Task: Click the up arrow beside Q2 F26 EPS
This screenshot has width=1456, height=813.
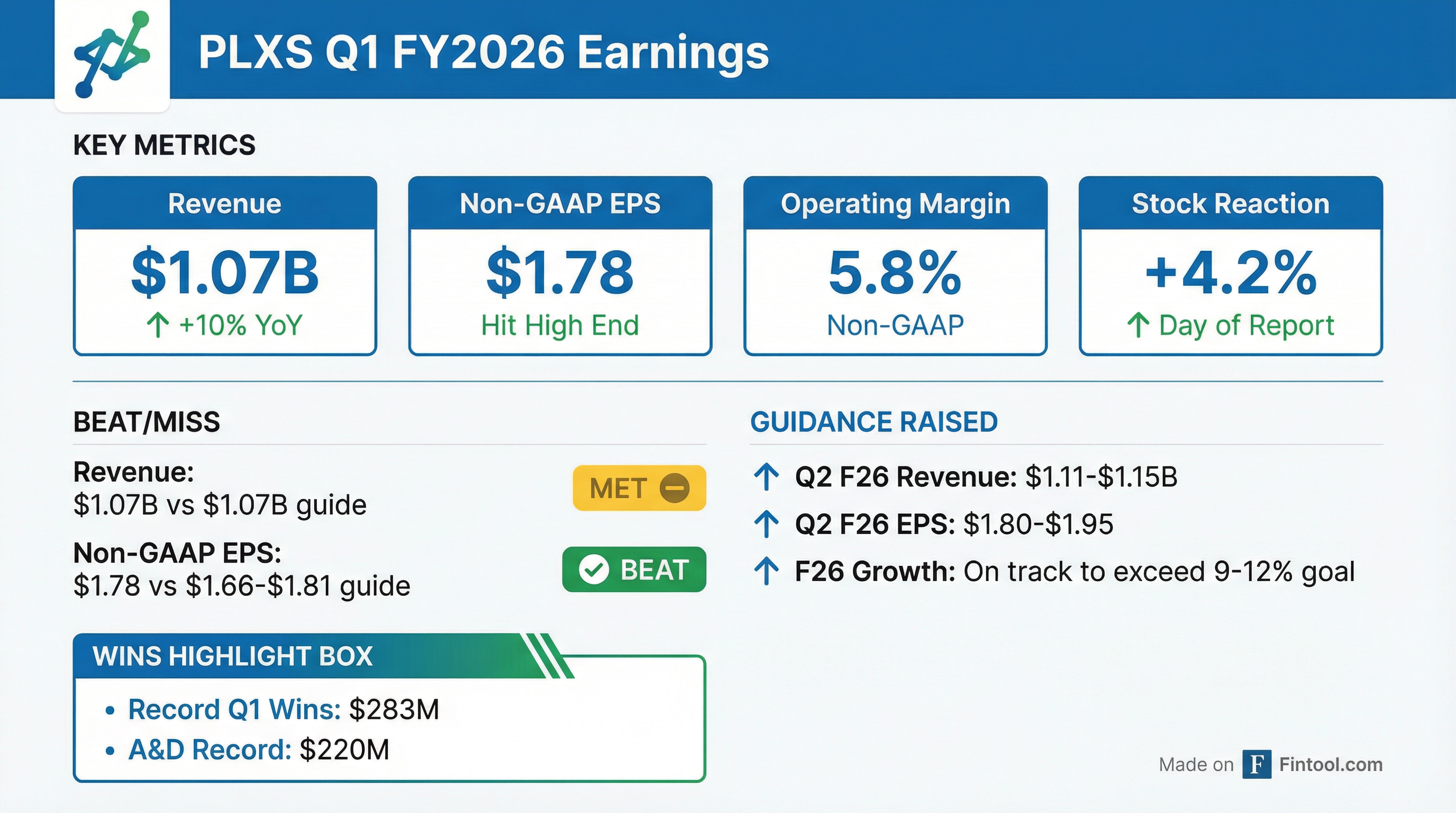Action: point(767,524)
